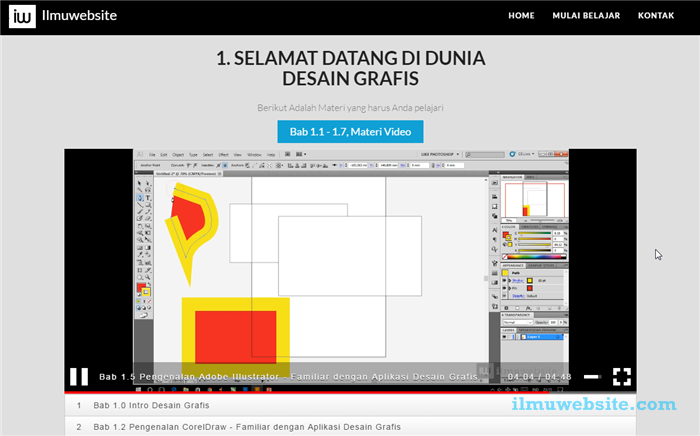Click the Ilmuwebsite iw logo

[22, 17]
